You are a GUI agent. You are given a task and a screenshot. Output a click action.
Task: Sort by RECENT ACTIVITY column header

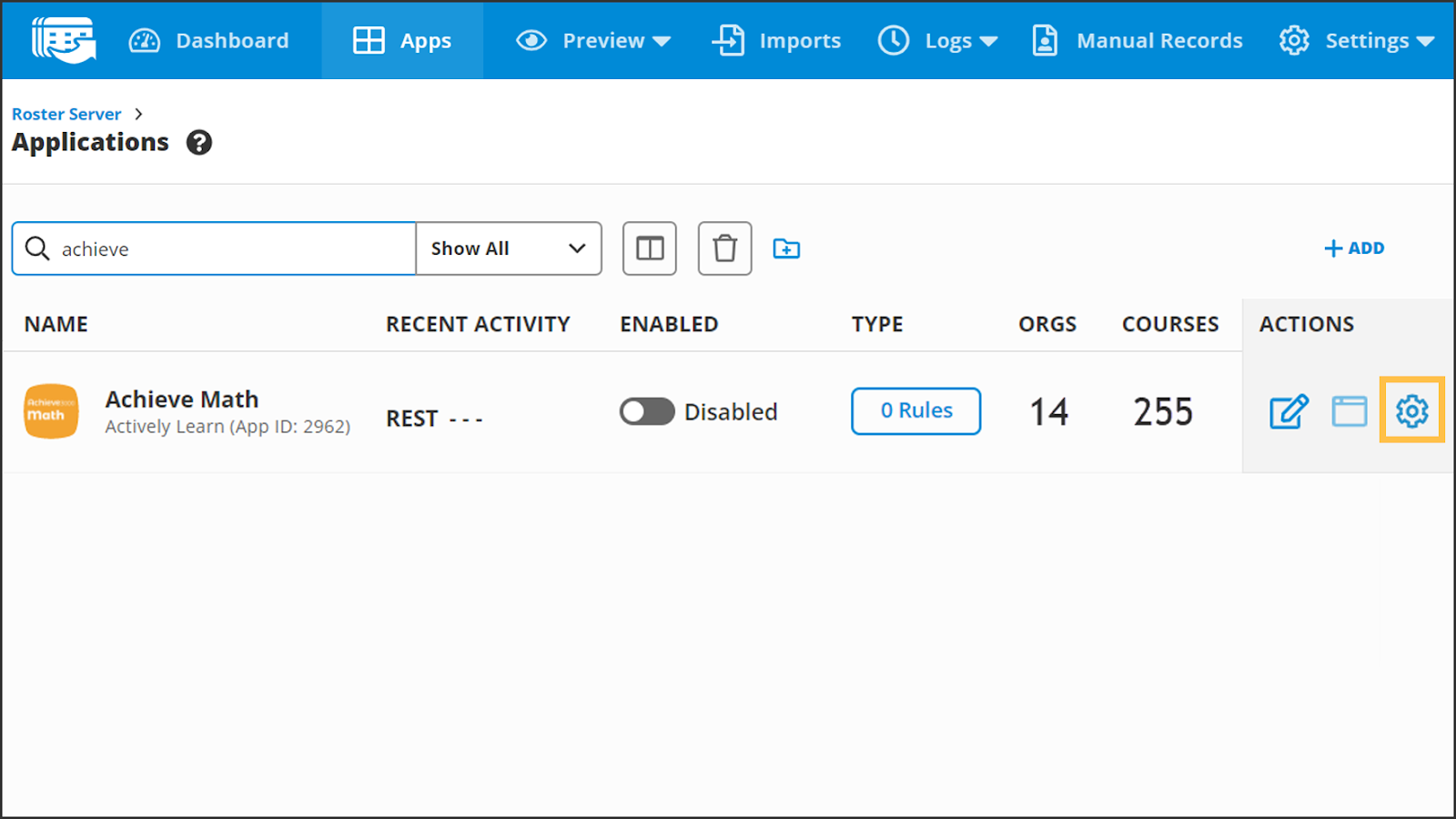(x=478, y=325)
